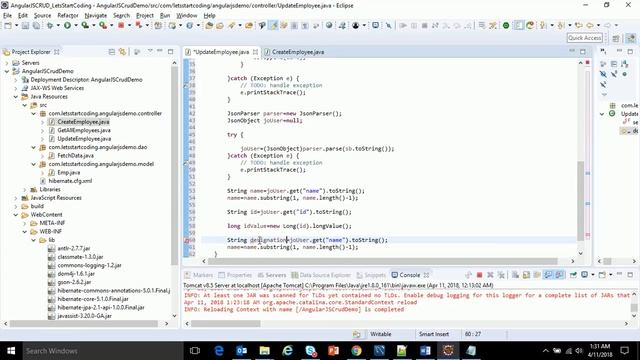Collapse the Java Resources node
This screenshot has height=360, width=640.
point(16,97)
